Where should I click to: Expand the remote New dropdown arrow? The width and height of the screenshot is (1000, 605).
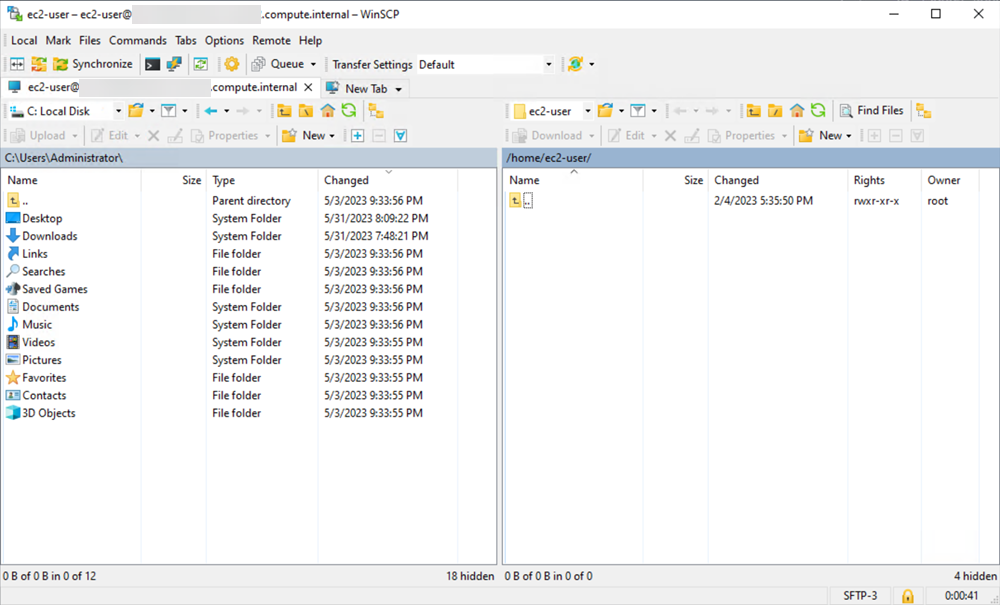(x=849, y=136)
